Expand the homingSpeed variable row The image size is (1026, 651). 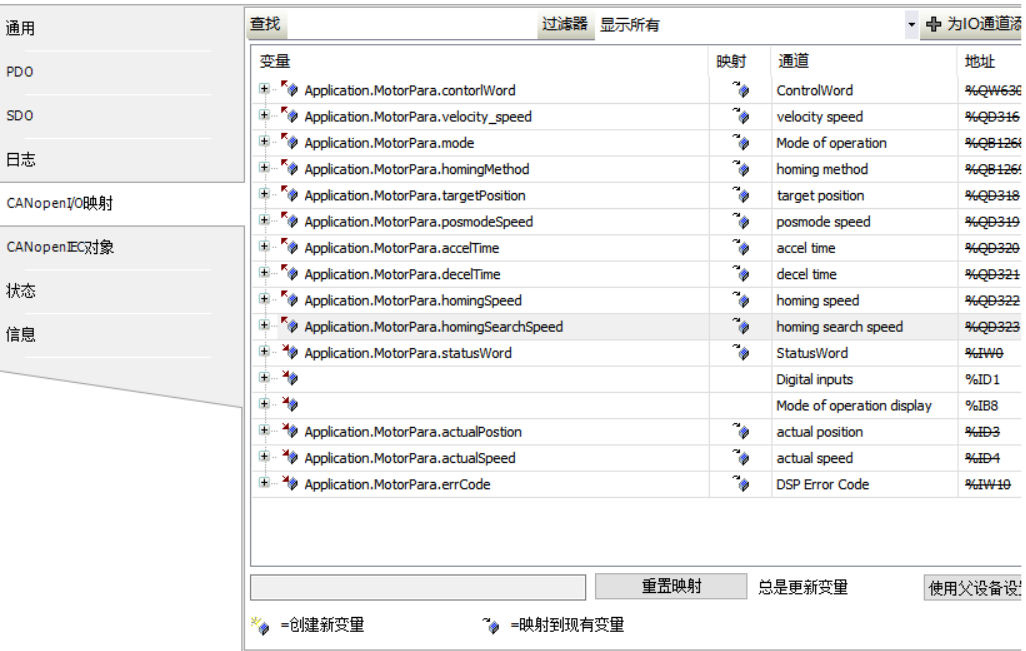click(x=263, y=298)
